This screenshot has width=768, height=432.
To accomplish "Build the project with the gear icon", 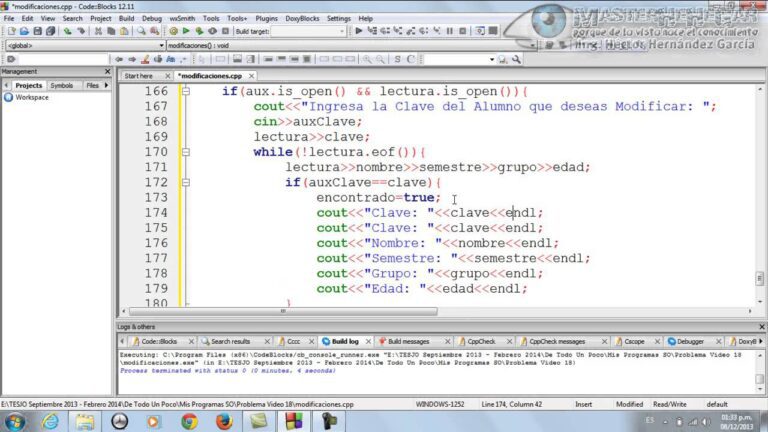I will click(173, 31).
